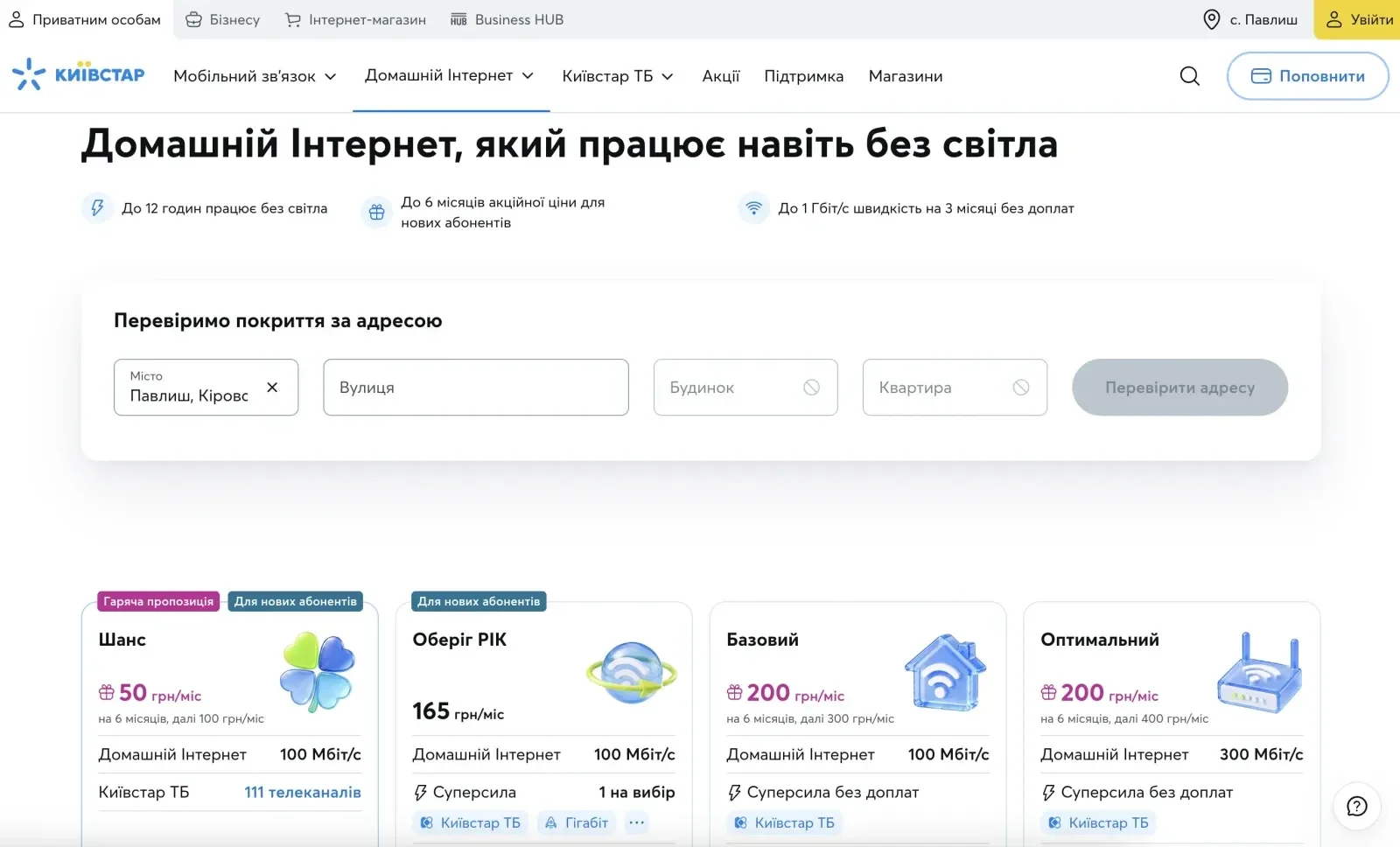Screen dimensions: 1400x847
Task: Click the Гаряча пропозиція badge
Action: [x=158, y=601]
